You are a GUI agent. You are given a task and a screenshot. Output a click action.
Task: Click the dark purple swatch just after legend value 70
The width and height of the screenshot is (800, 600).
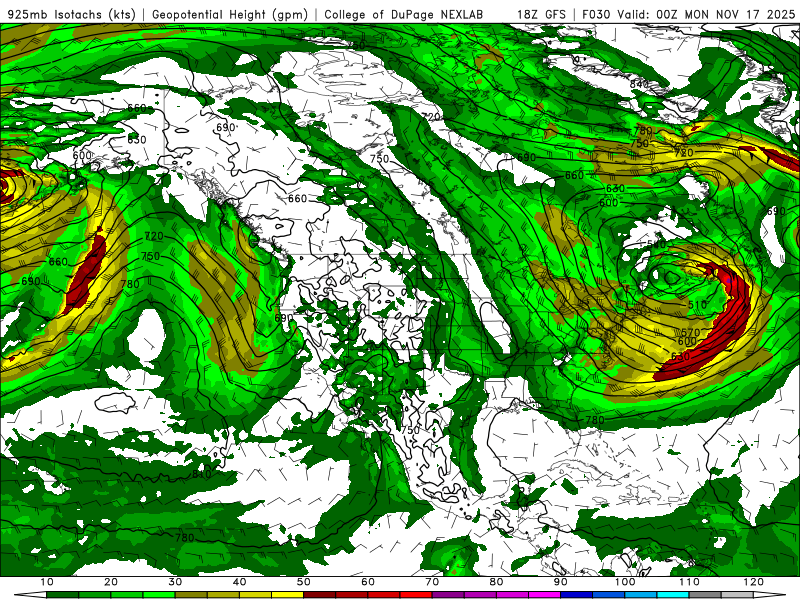coord(448,595)
